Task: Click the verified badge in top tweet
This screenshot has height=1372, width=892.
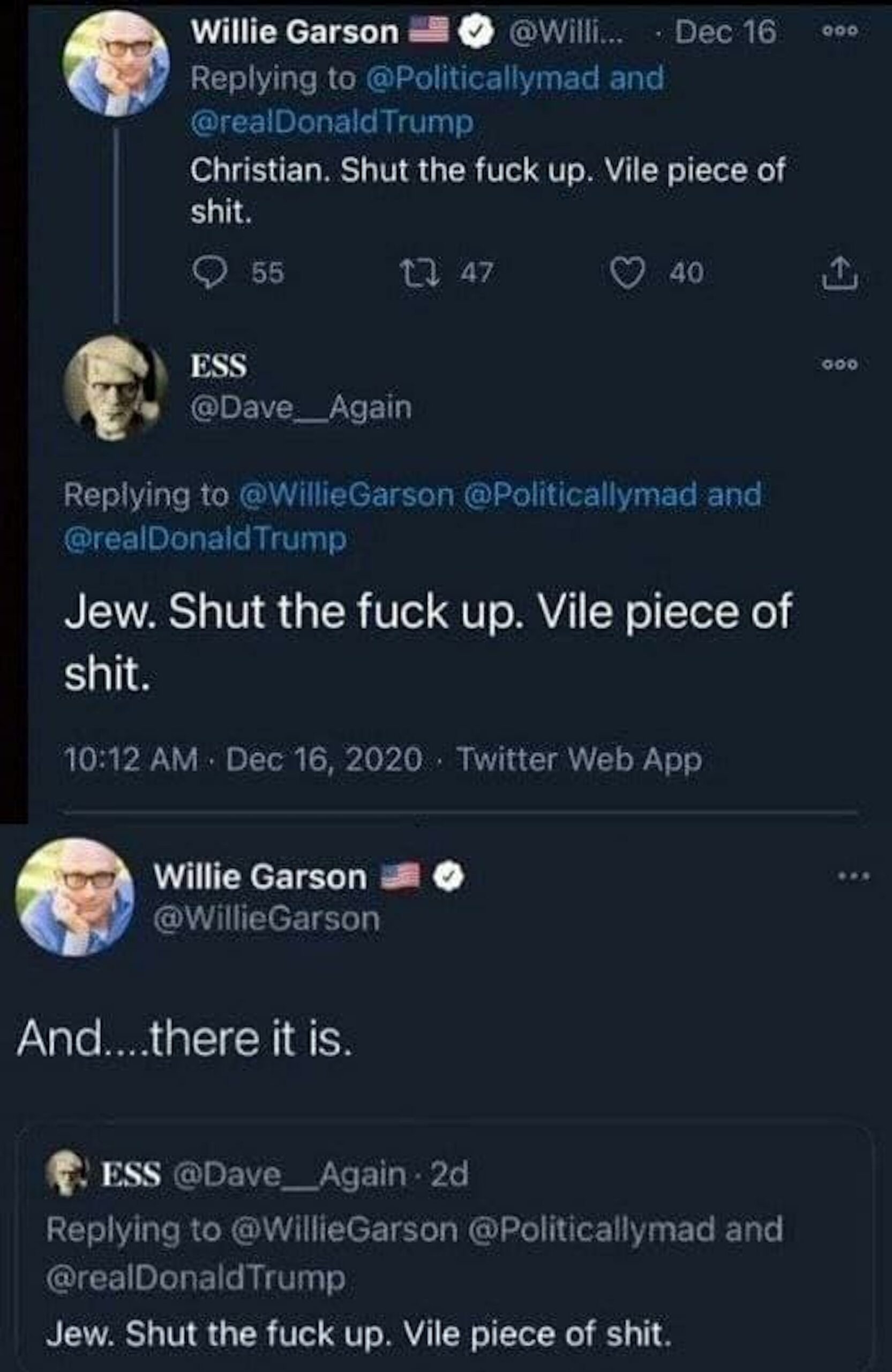Action: [x=476, y=32]
